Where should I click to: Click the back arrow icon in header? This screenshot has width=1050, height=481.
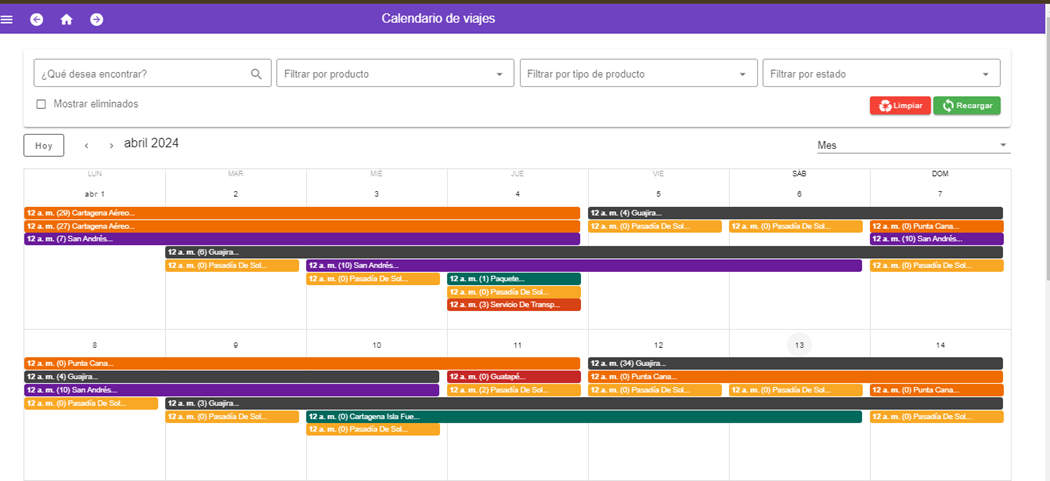(x=37, y=19)
